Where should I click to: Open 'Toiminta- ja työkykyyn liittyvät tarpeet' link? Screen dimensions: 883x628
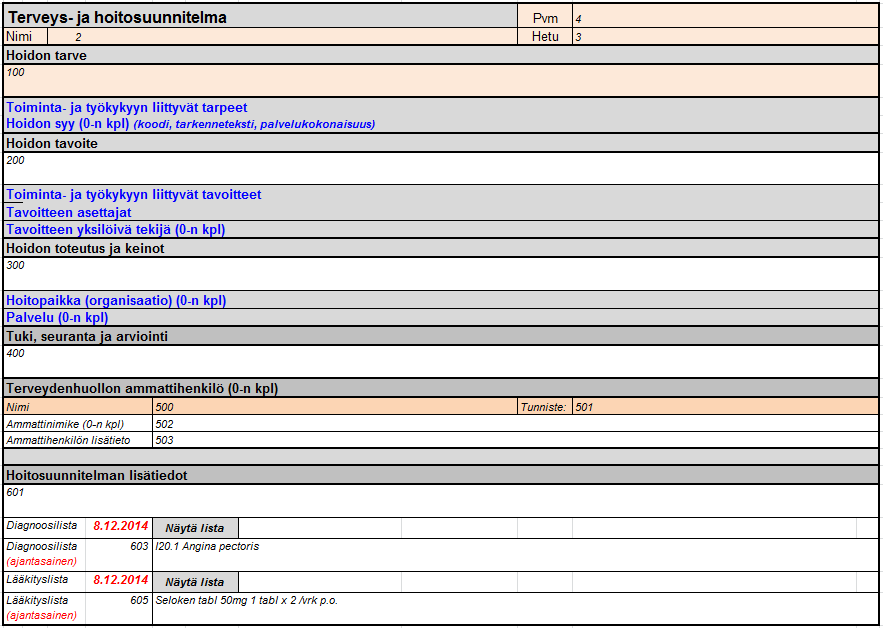(x=127, y=108)
